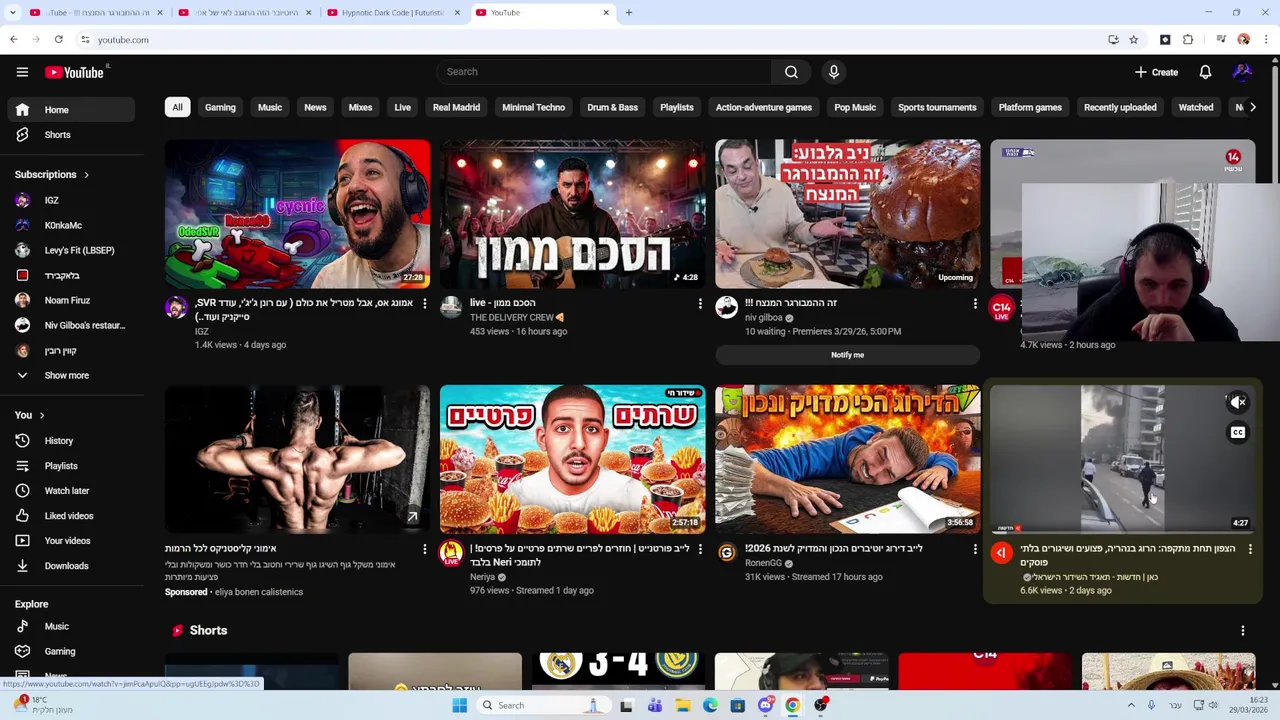The height and width of the screenshot is (720, 1280).
Task: Select the All filter chip
Action: (x=177, y=107)
